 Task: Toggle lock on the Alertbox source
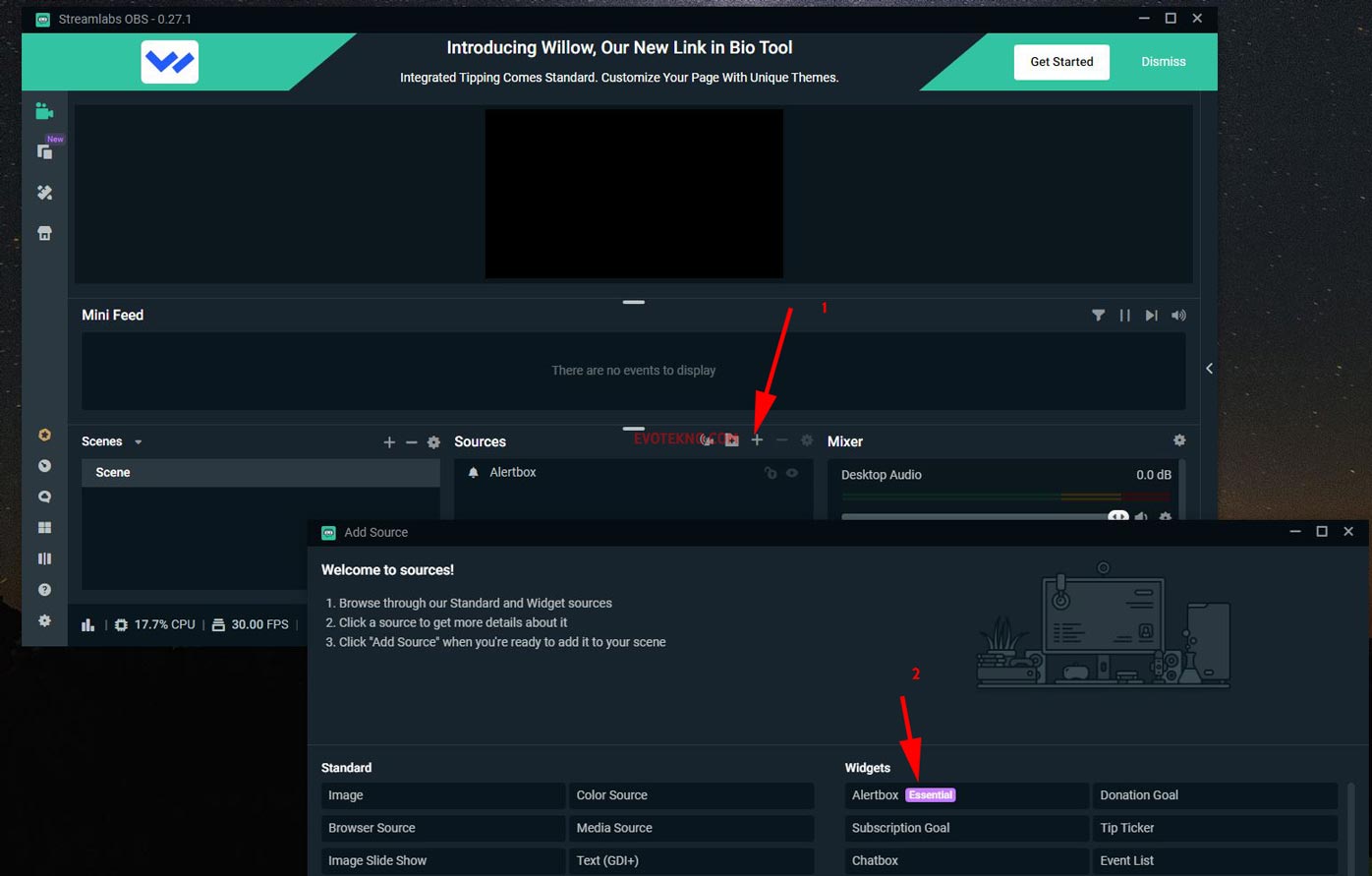click(771, 473)
